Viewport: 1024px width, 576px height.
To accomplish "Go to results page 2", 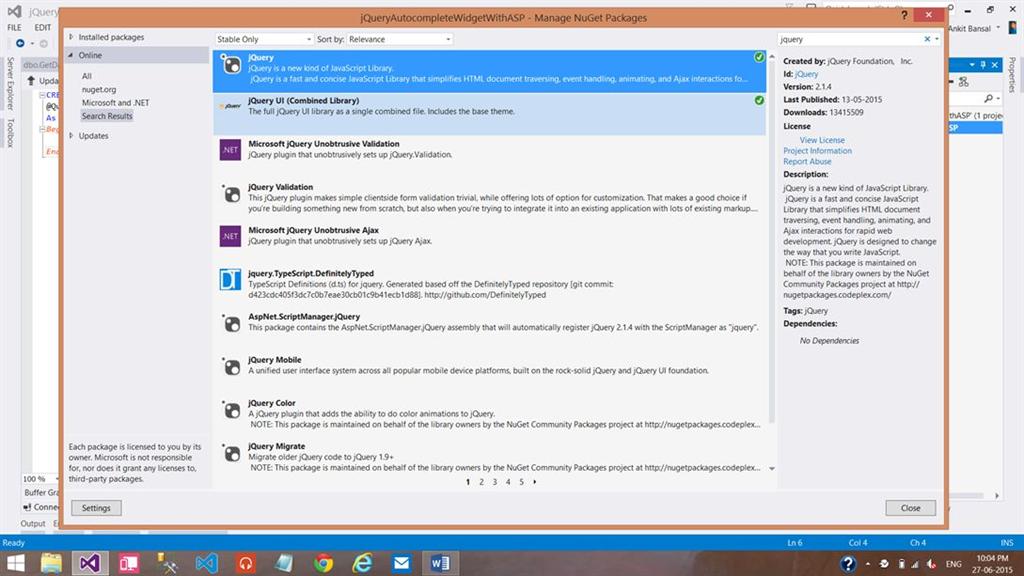I will tap(481, 482).
